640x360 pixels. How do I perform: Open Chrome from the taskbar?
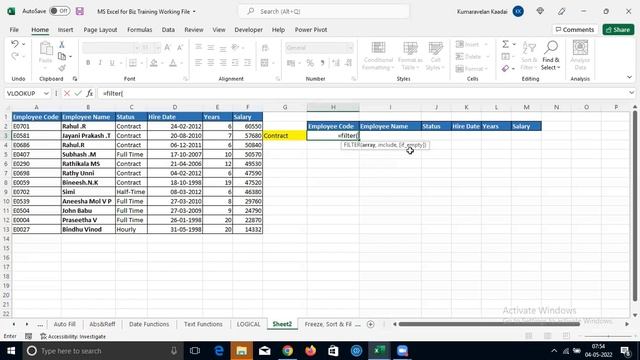pos(287,351)
